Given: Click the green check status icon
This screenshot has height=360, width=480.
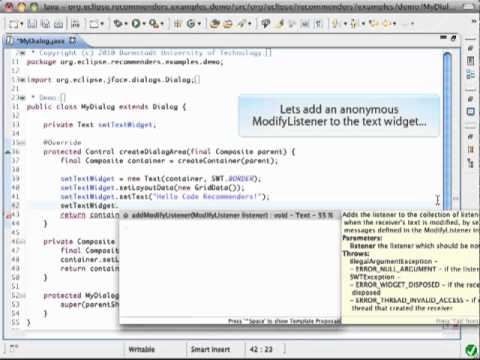Looking at the screenshot, I should pyautogui.click(x=471, y=350).
